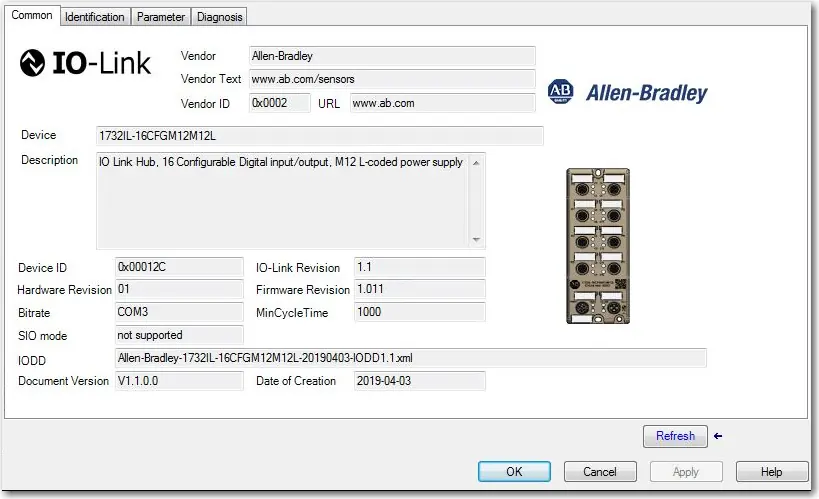
Task: Click the 'MinCycleTime' label
Action: click(x=292, y=313)
